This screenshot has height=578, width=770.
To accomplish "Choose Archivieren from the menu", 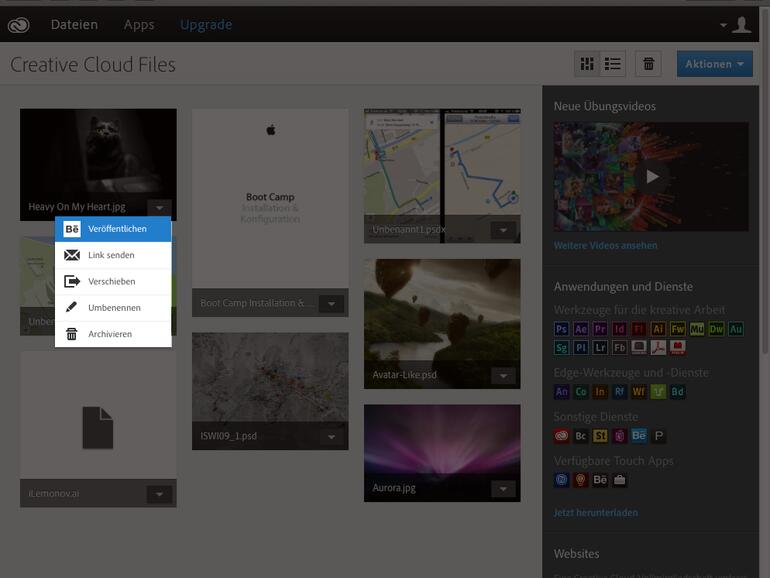I will coord(113,334).
